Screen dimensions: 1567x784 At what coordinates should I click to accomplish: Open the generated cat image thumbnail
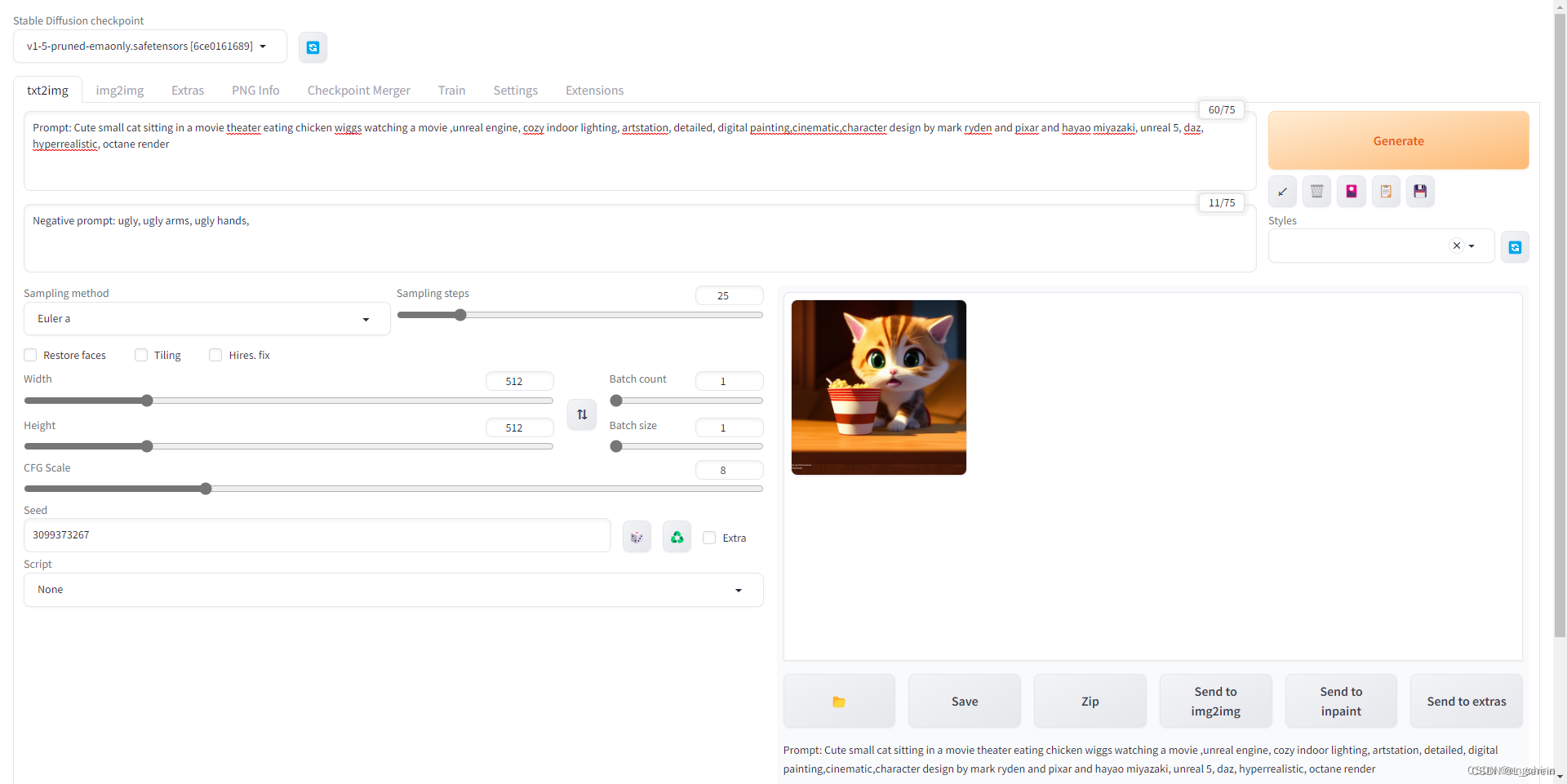pyautogui.click(x=879, y=388)
